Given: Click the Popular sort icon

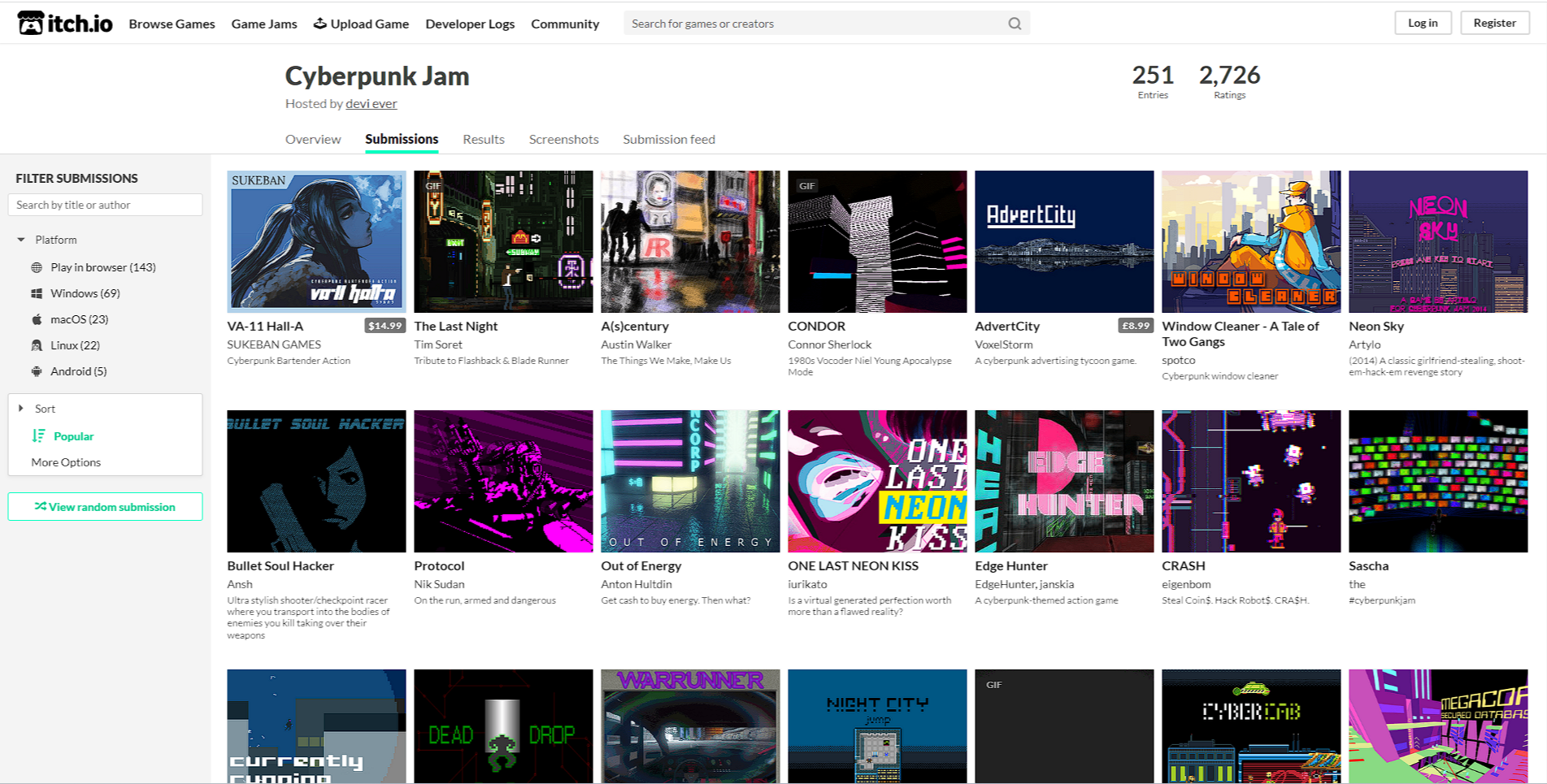Looking at the screenshot, I should tap(38, 436).
